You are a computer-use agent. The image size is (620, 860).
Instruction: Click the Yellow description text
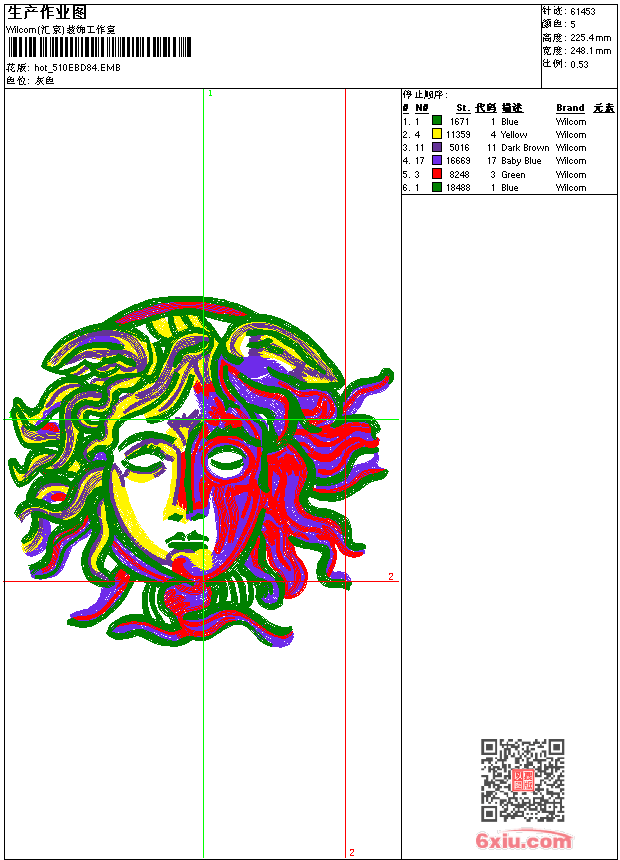click(514, 134)
